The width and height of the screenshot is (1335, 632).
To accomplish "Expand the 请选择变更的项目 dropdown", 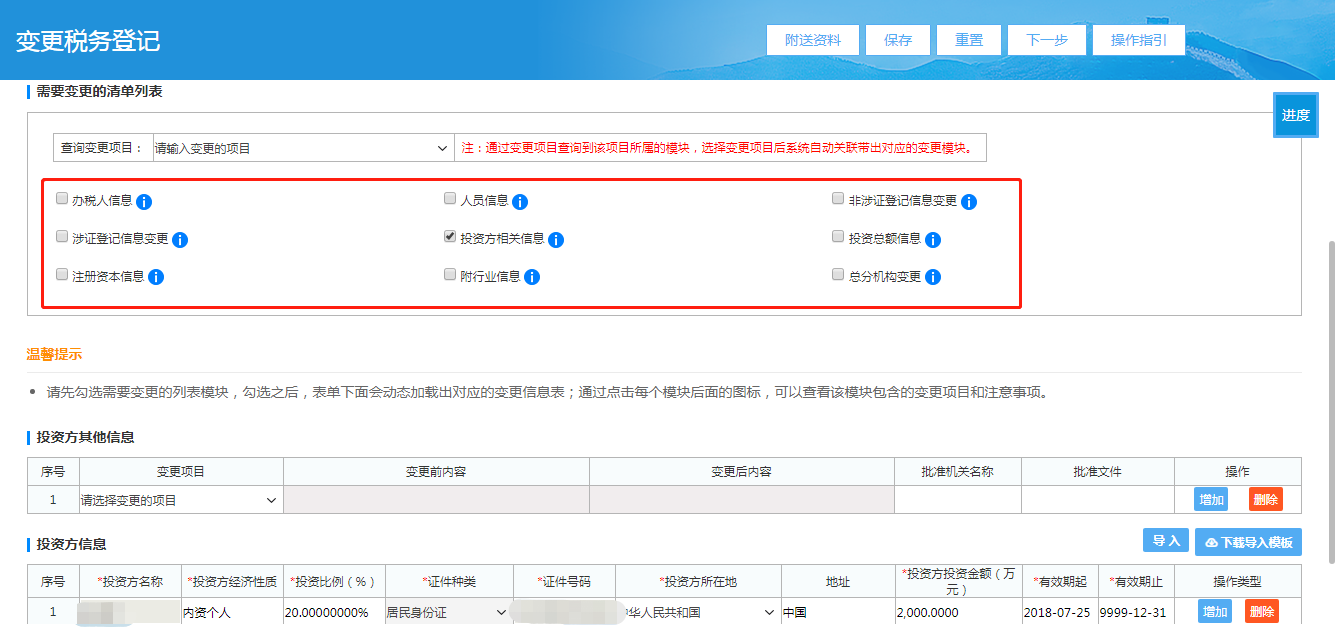I will 179,500.
